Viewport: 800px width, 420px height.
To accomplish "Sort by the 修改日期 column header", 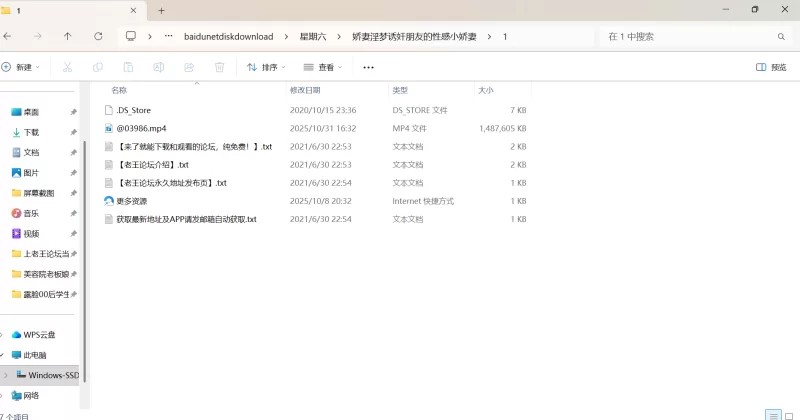I will pyautogui.click(x=305, y=90).
